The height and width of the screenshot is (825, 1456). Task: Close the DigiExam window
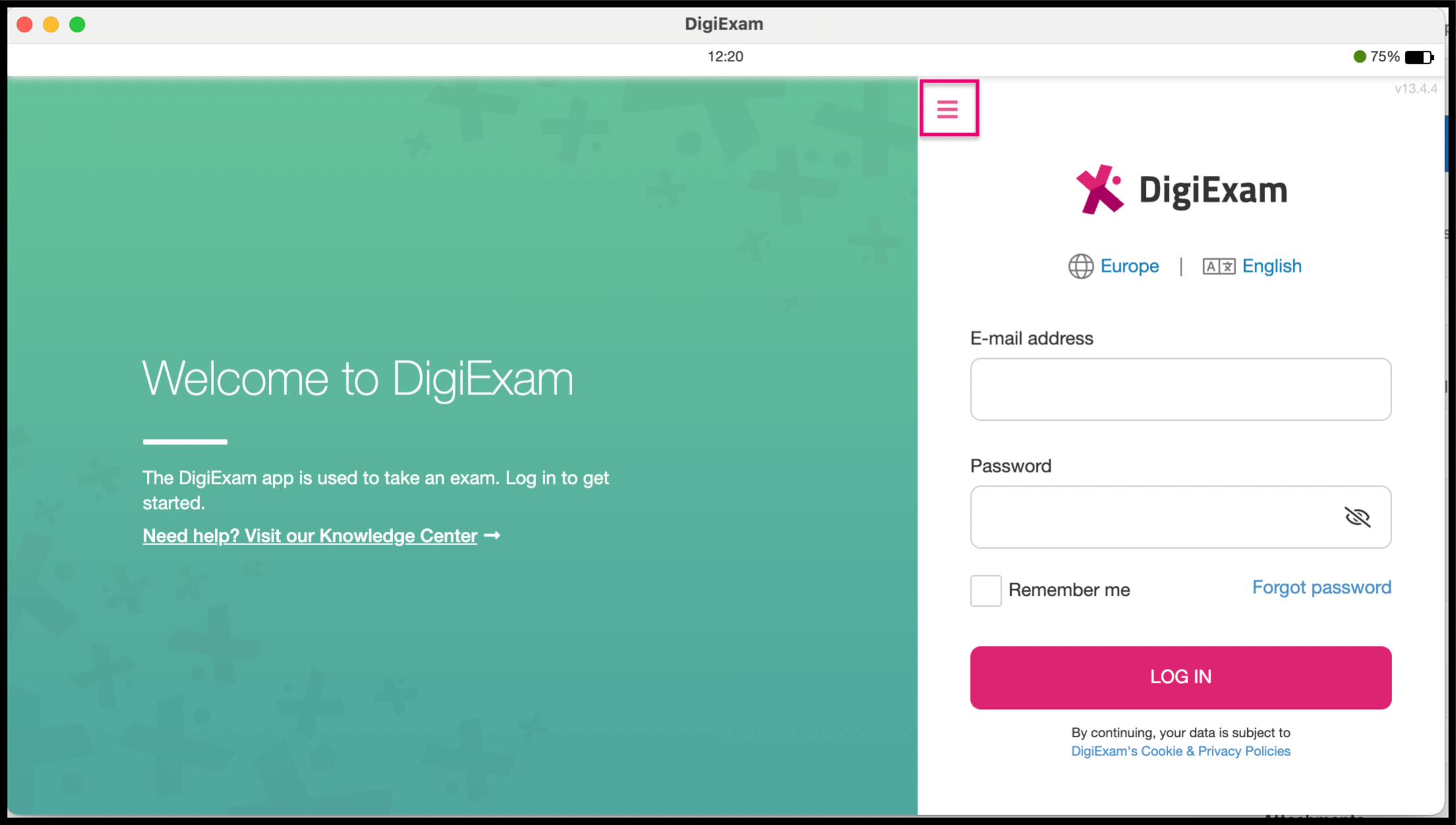25,24
